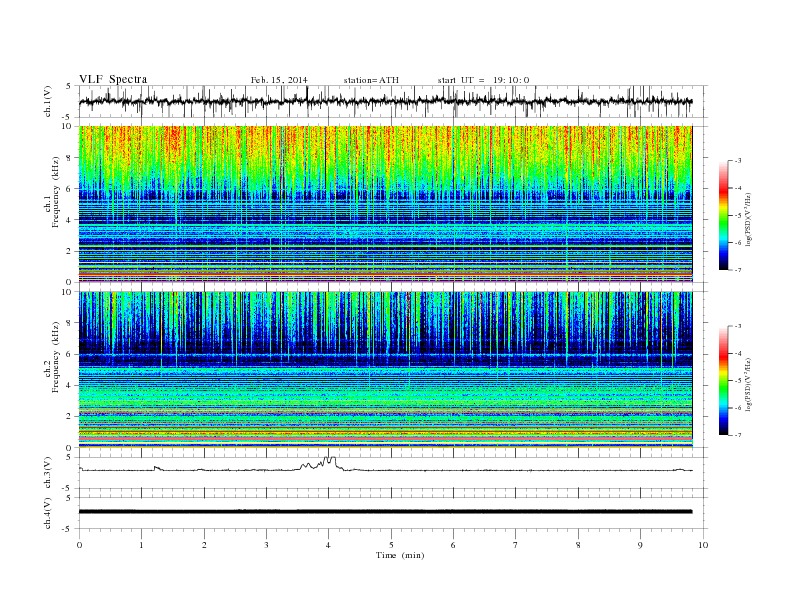Select the "ch.4(V)" axis label
Image resolution: width=792 pixels, height=612 pixels.
pyautogui.click(x=48, y=513)
